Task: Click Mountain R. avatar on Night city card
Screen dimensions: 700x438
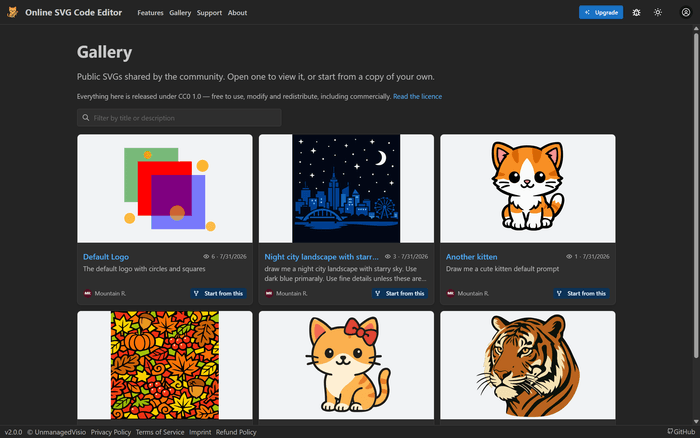Action: [x=269, y=293]
